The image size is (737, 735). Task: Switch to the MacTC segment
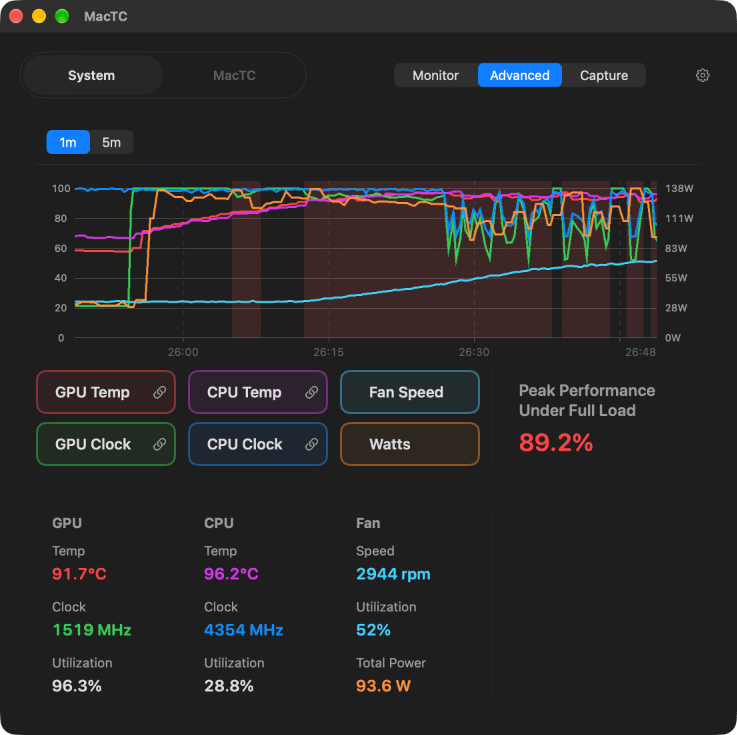234,75
